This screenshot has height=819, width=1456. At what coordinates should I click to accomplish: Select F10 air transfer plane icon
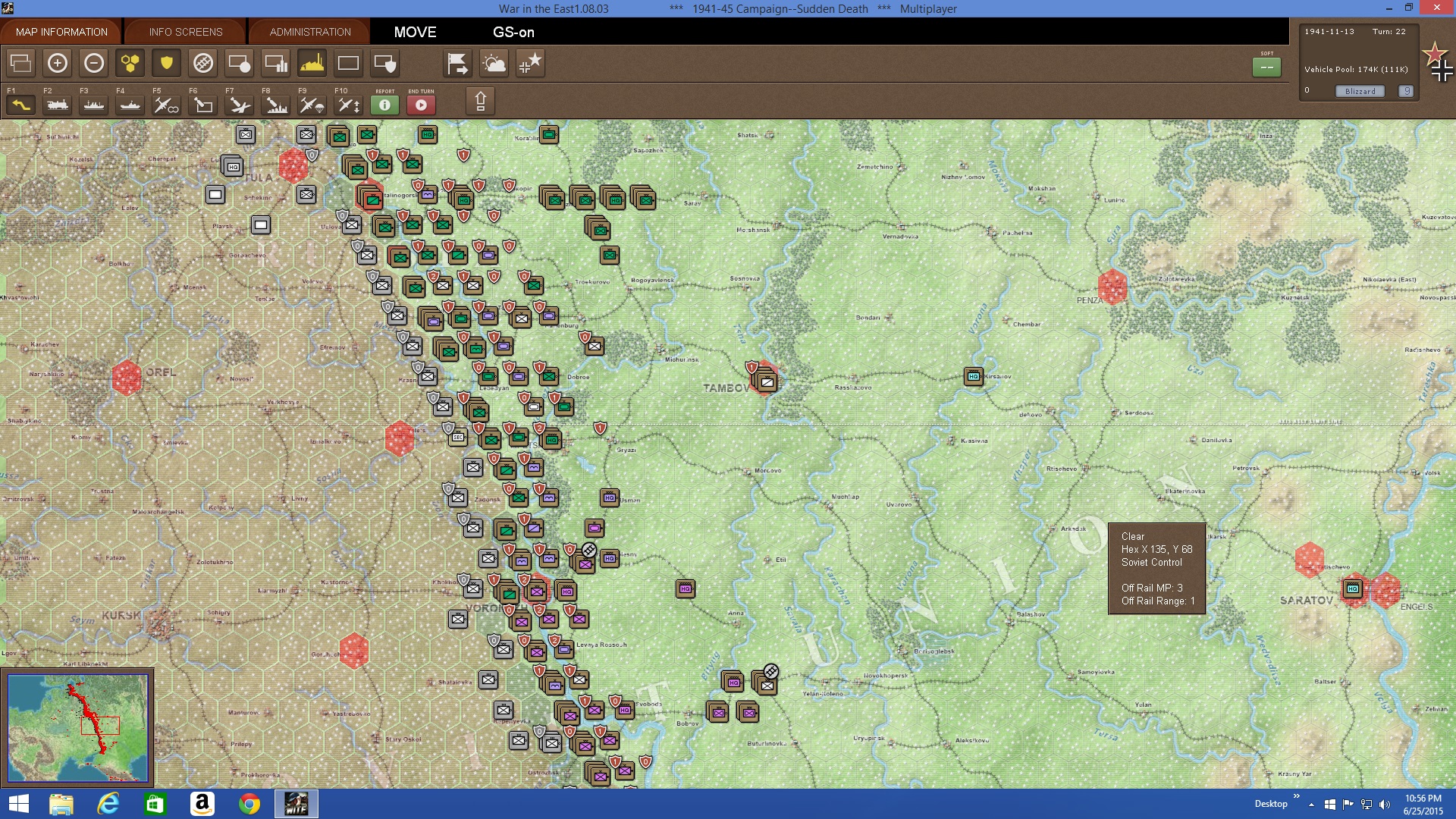(x=348, y=105)
